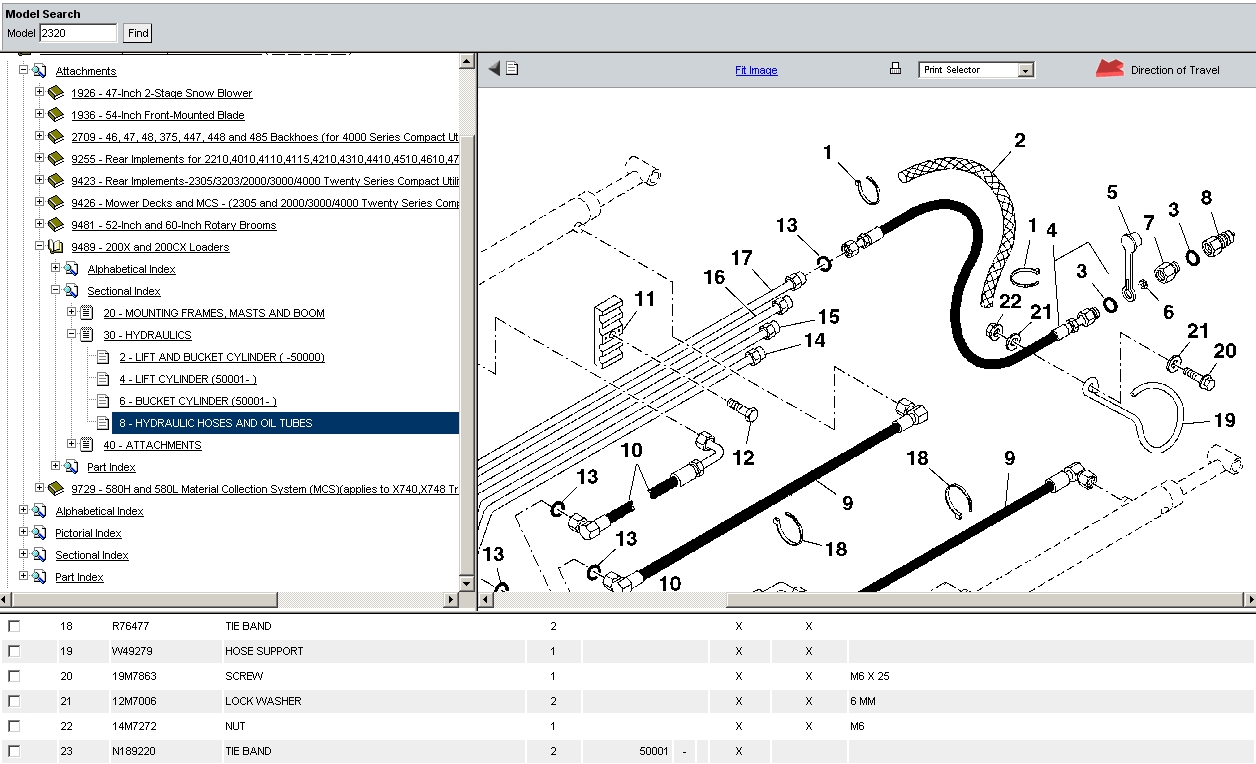Image resolution: width=1256 pixels, height=764 pixels.
Task: Tick the checkbox for W49279 HOSE SUPPORT
Action: (14, 651)
